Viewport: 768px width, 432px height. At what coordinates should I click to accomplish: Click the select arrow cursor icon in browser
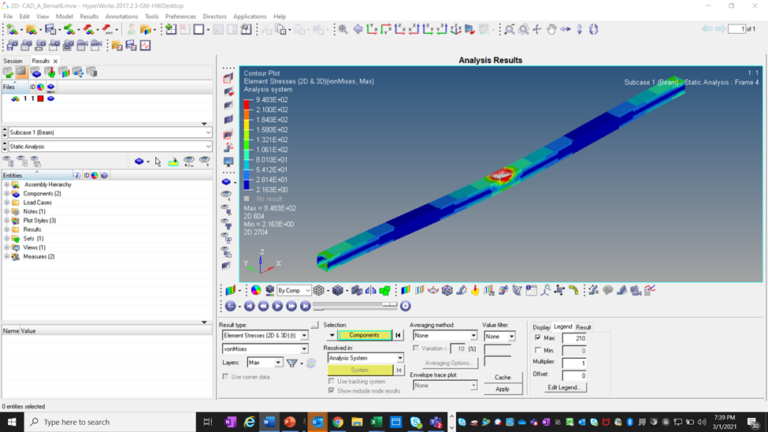(x=158, y=162)
